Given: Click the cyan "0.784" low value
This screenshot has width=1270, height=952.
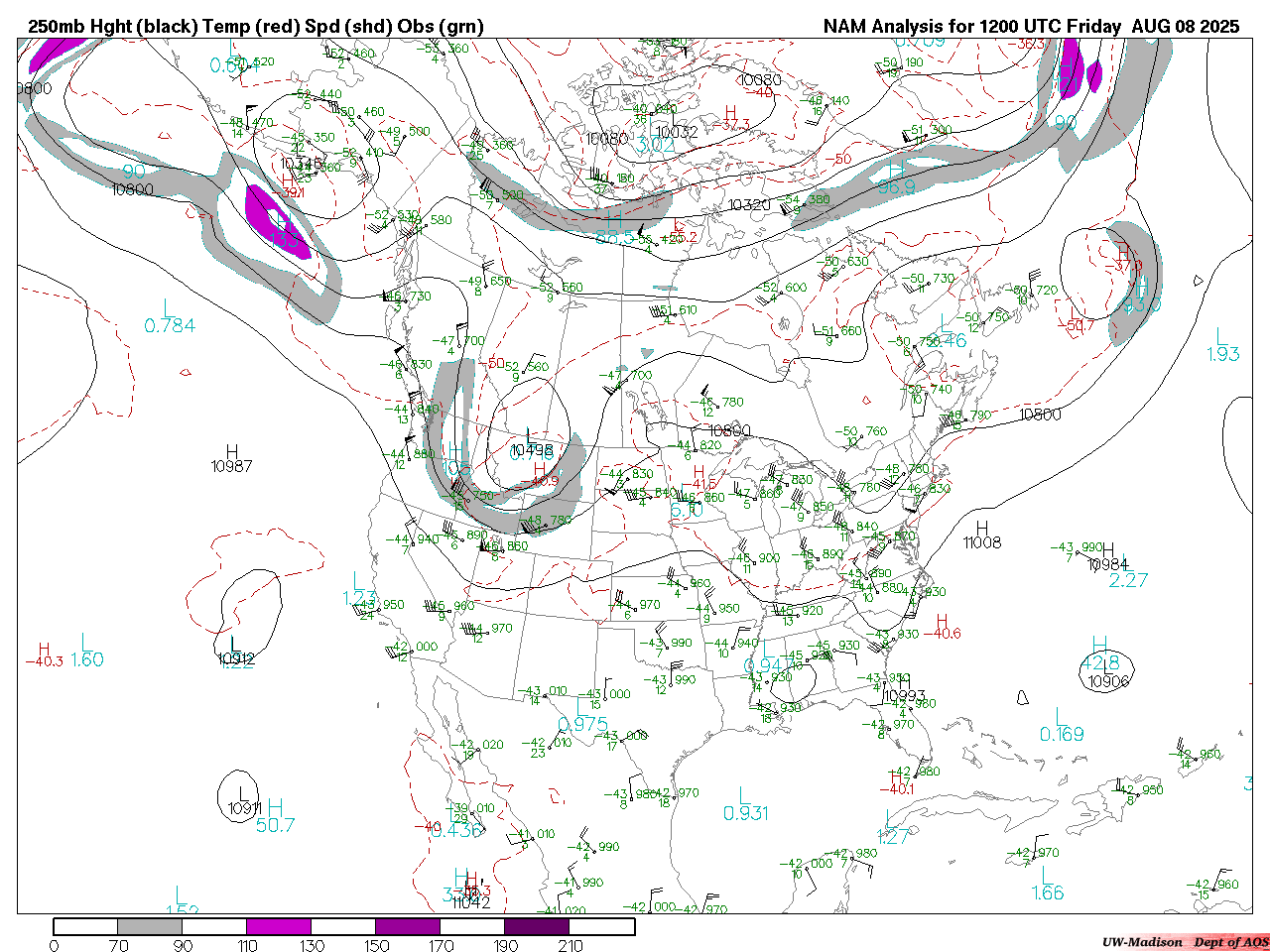Looking at the screenshot, I should [x=170, y=325].
